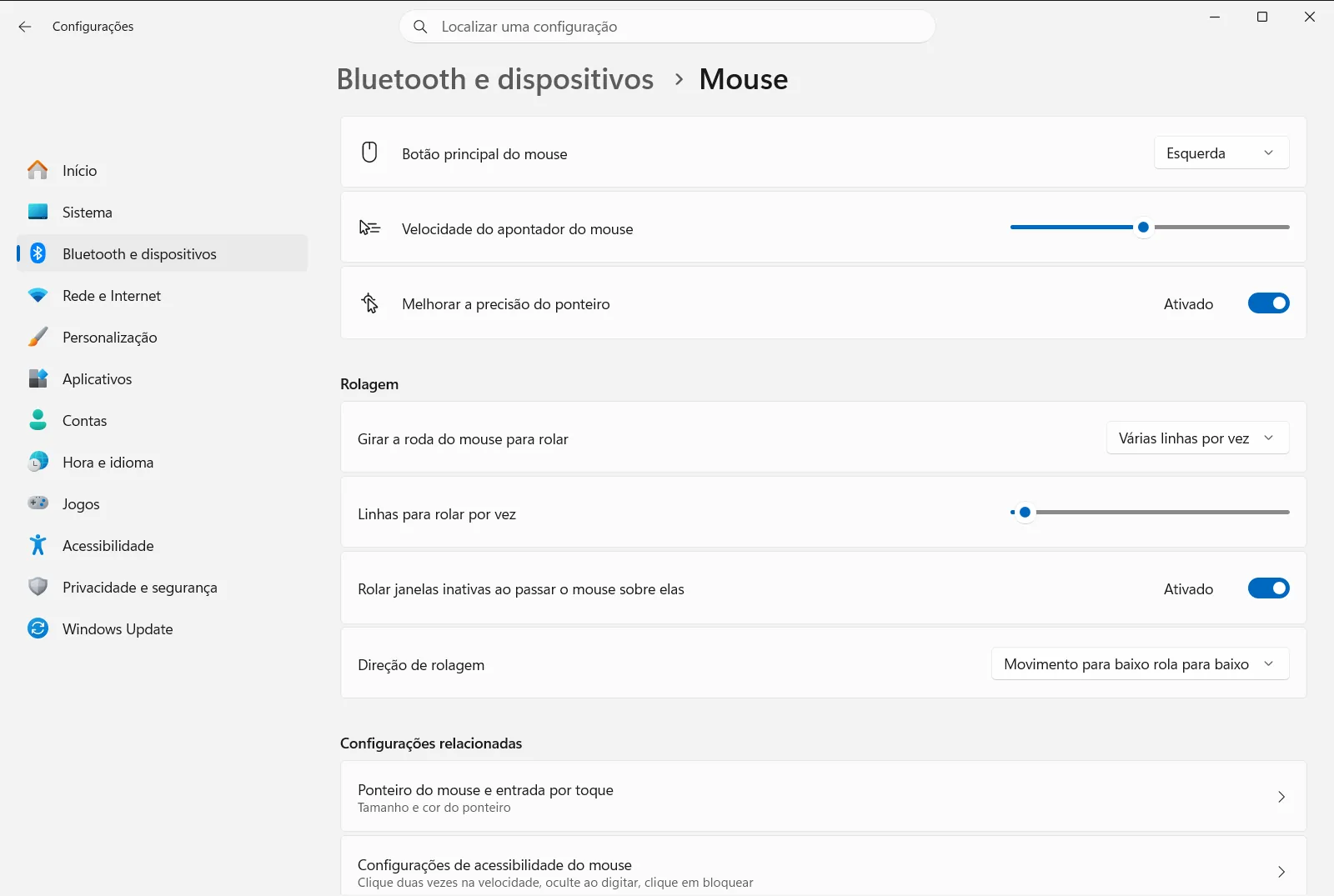The width and height of the screenshot is (1334, 896).
Task: Click the Personalização paintbrush icon
Action: [x=38, y=337]
